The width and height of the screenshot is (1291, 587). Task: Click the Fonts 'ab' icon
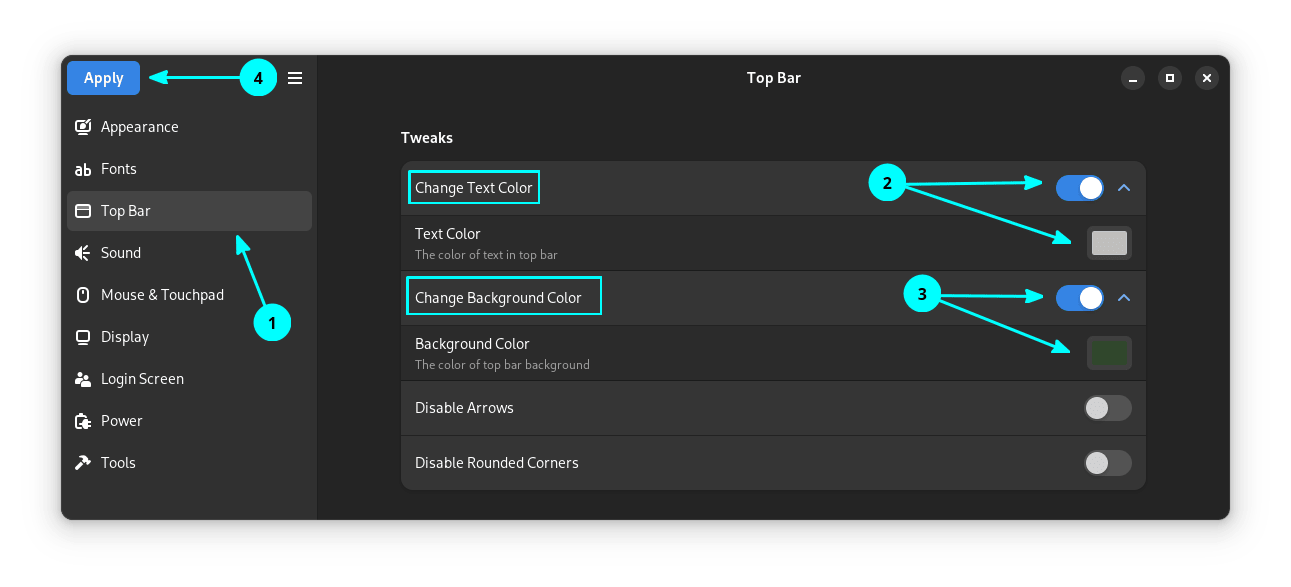click(x=84, y=170)
